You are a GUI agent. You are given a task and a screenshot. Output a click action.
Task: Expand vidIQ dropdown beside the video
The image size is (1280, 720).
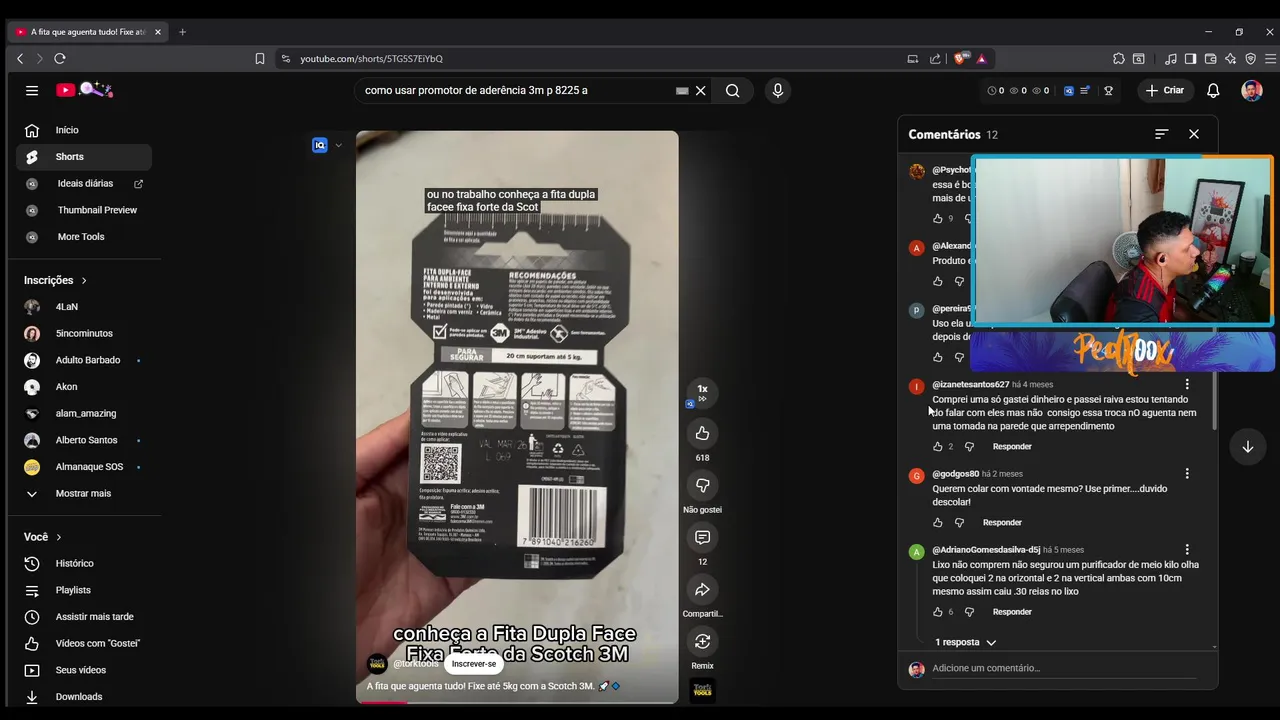click(x=338, y=145)
